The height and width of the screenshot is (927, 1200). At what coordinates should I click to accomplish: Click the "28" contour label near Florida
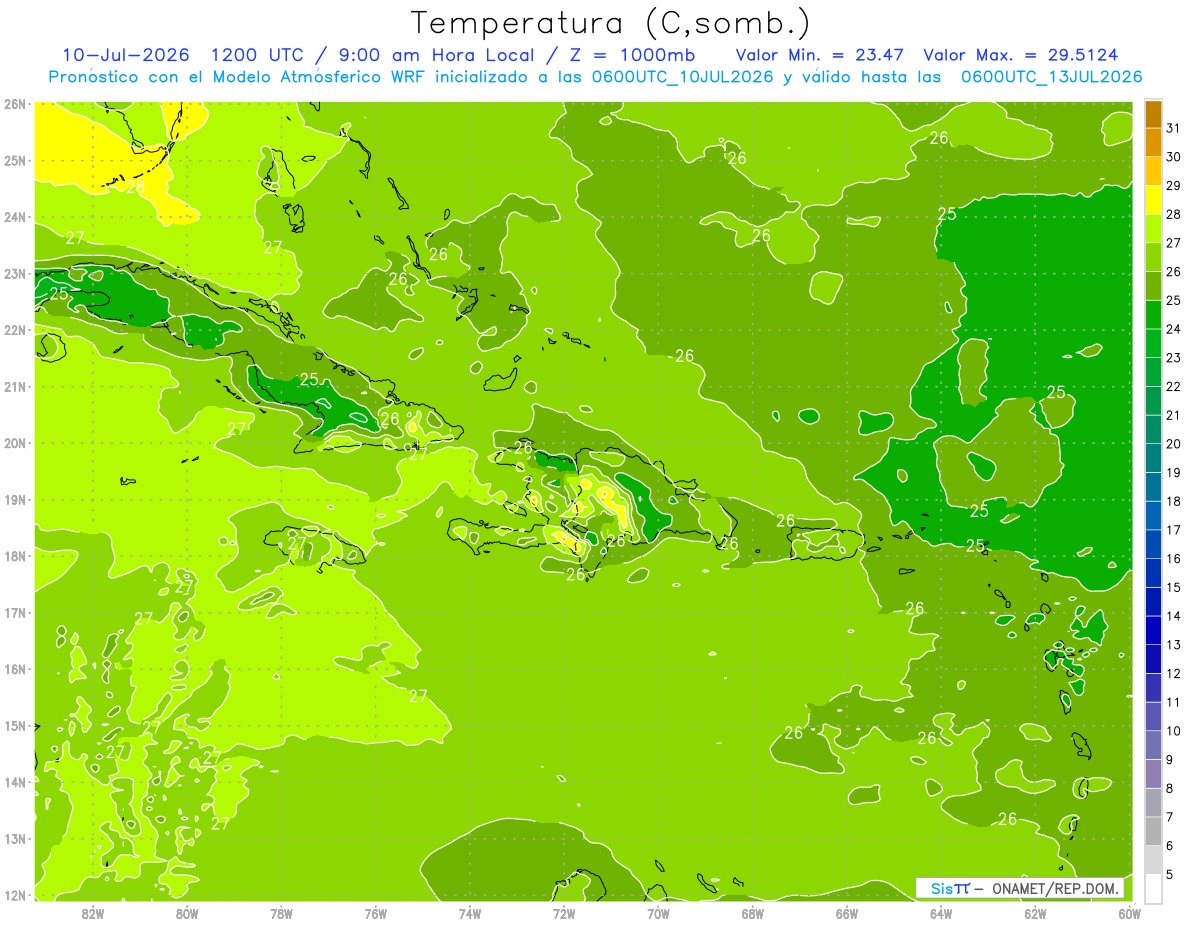136,186
